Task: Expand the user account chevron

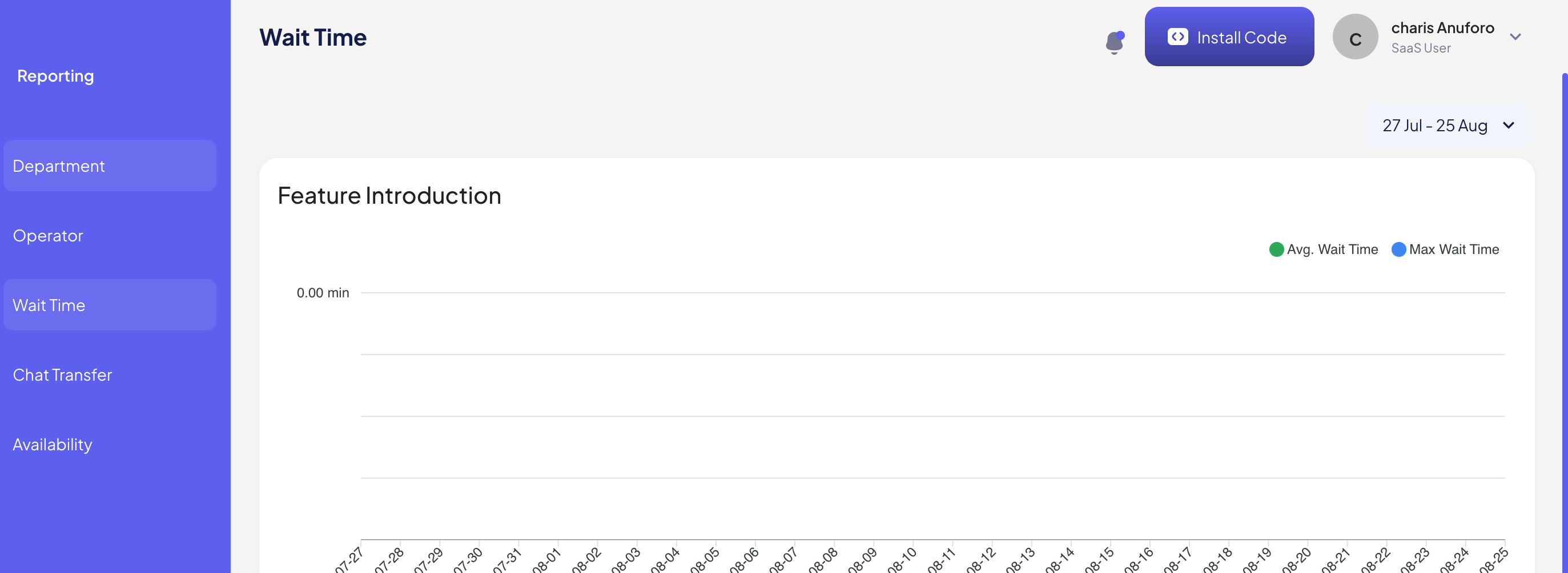Action: (x=1515, y=37)
